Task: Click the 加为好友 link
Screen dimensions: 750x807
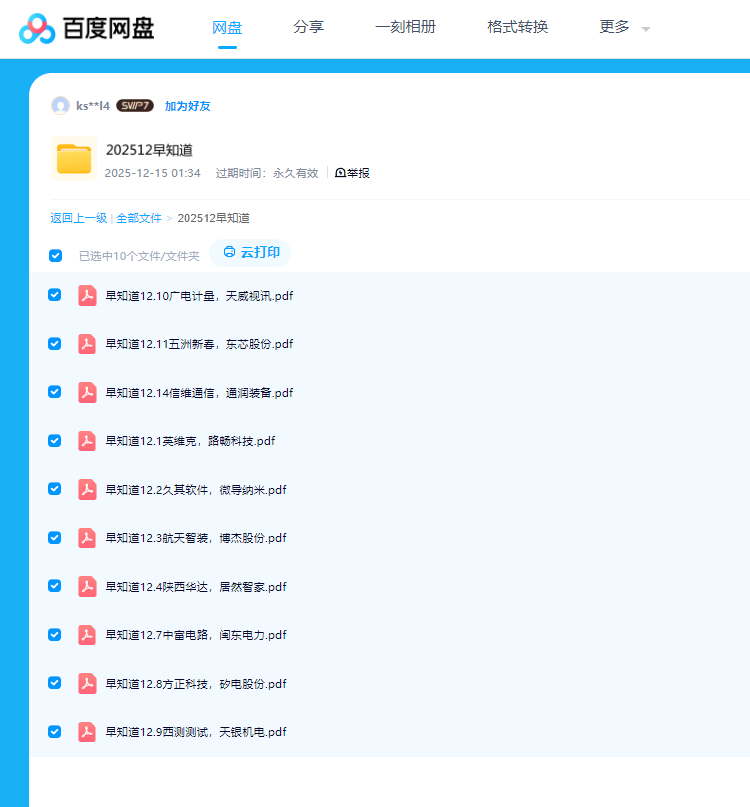Action: 187,106
